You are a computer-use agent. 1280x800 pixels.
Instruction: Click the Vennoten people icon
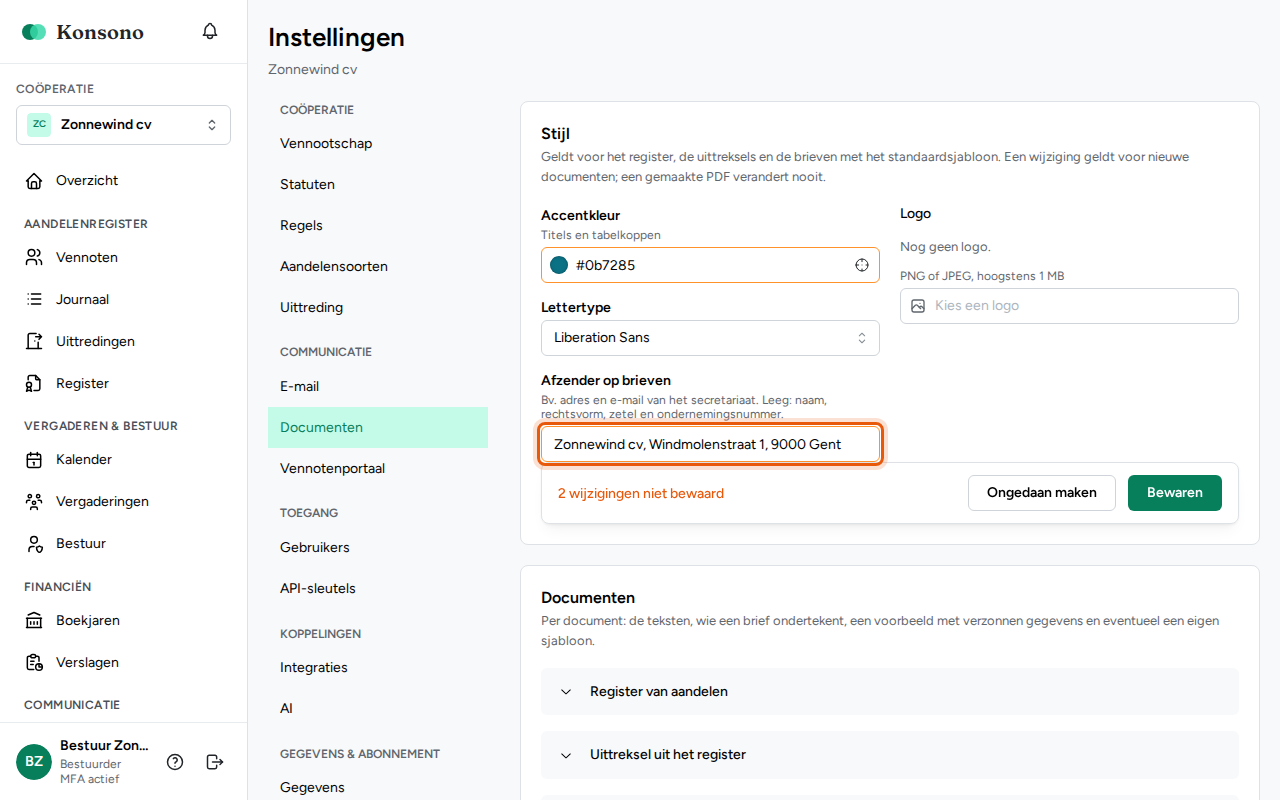(34, 258)
